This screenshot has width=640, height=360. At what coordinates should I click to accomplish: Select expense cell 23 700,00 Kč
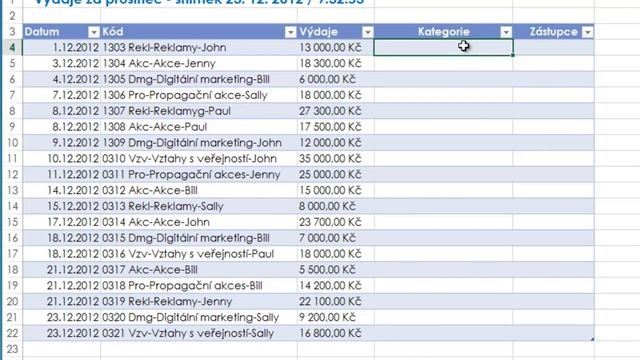coord(336,222)
